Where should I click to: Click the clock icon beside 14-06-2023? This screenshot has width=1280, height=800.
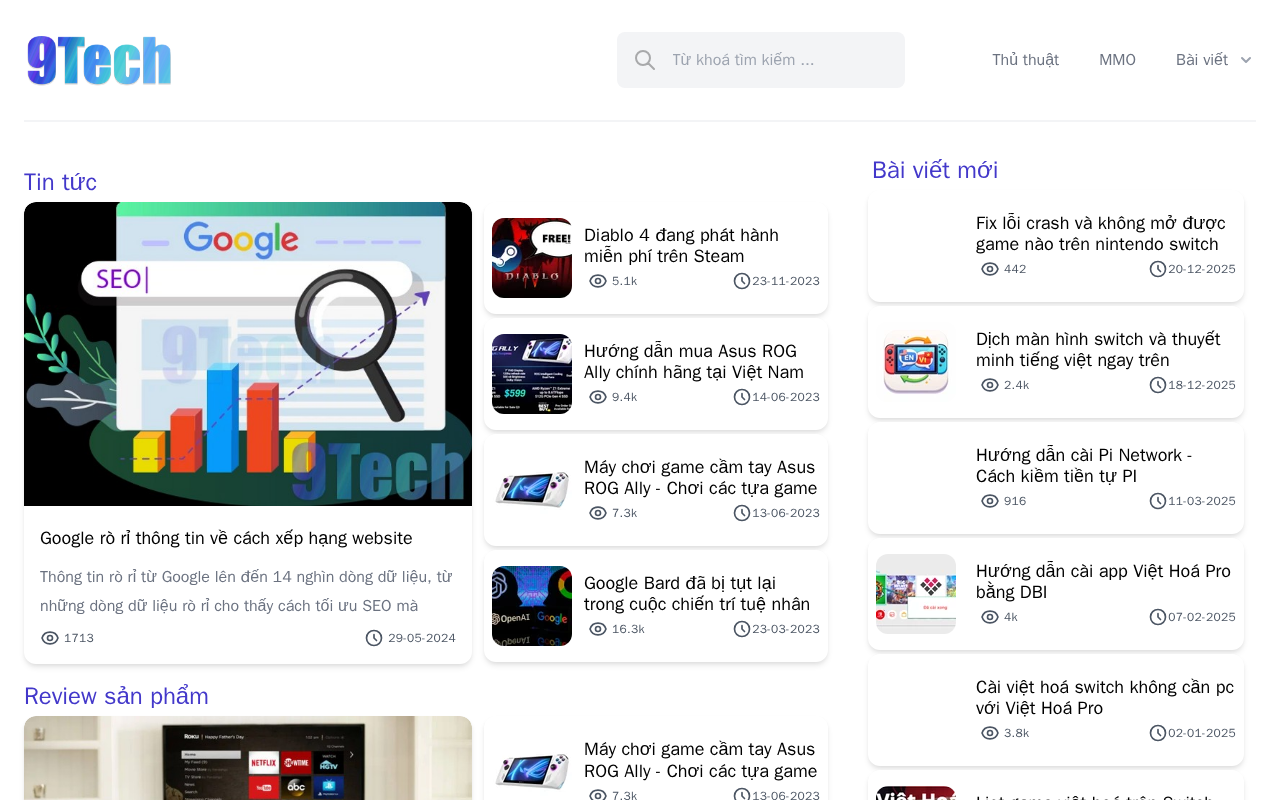[x=742, y=397]
